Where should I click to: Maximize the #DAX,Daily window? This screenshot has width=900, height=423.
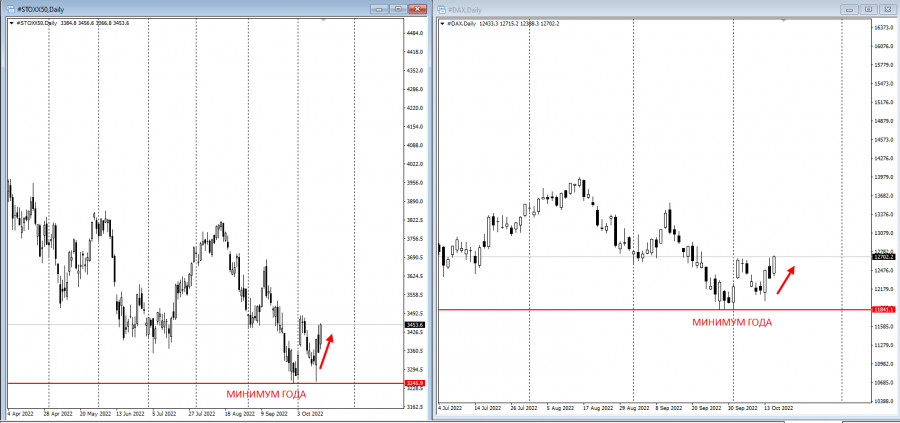tap(868, 10)
